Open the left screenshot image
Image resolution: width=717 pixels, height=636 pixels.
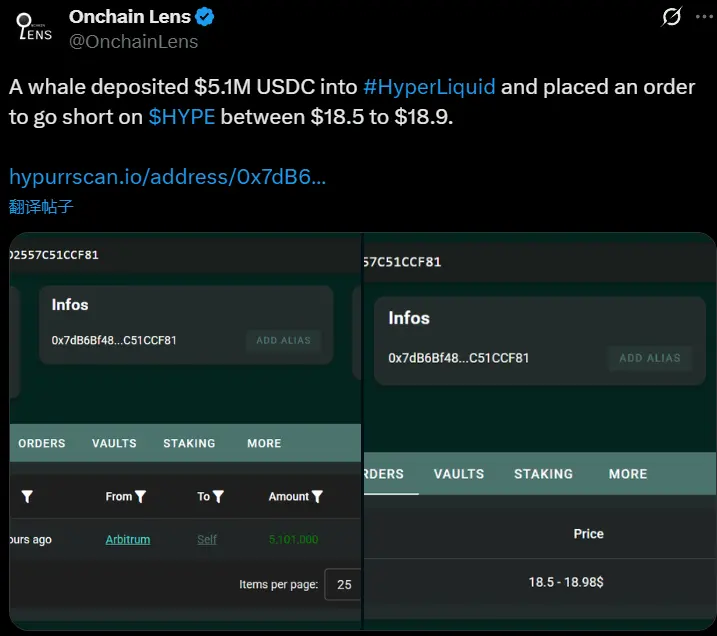click(x=185, y=431)
